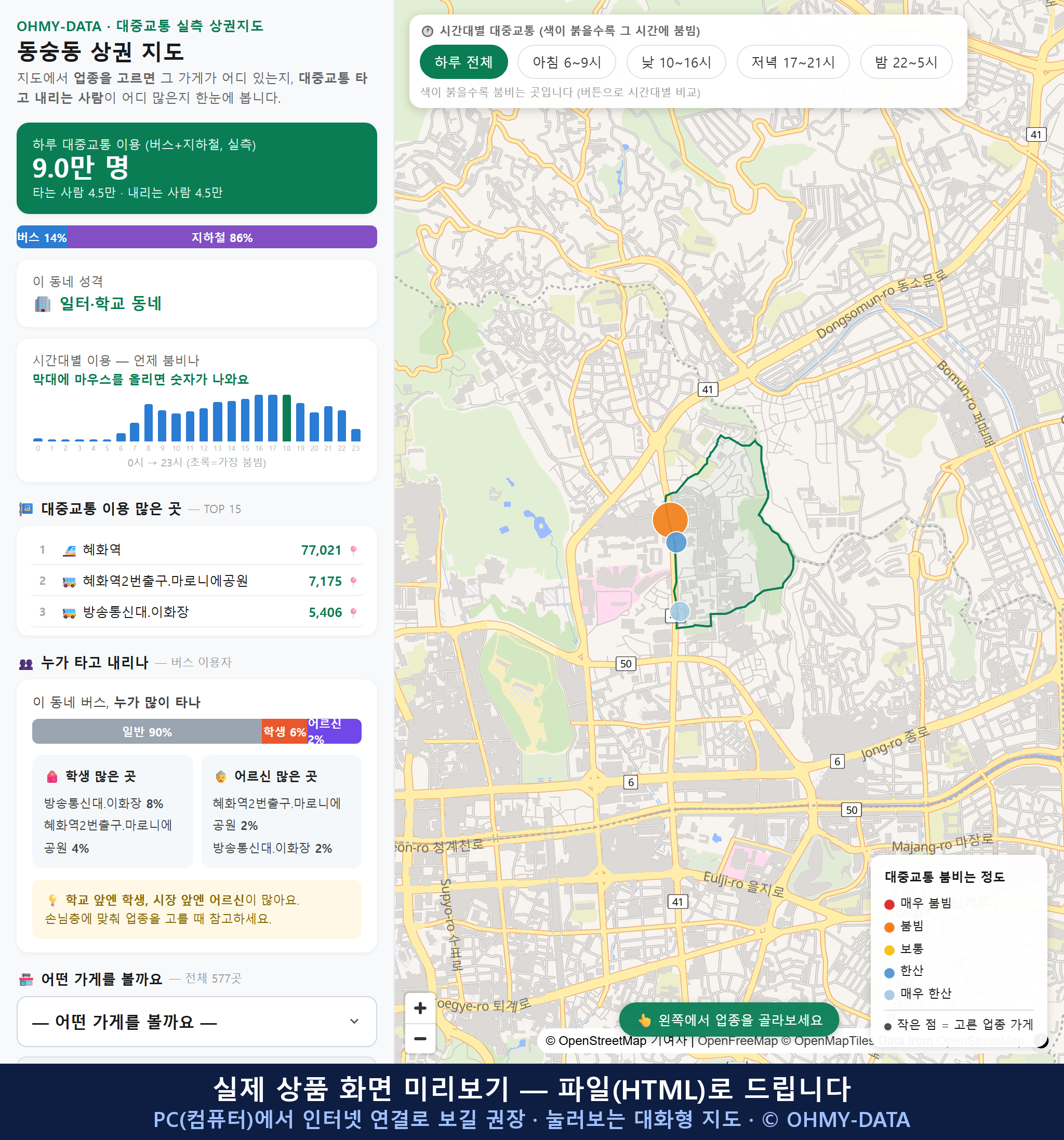The height and width of the screenshot is (1140, 1064).
Task: Open the 어떤 가게를 볼까요 dropdown
Action: (197, 1021)
